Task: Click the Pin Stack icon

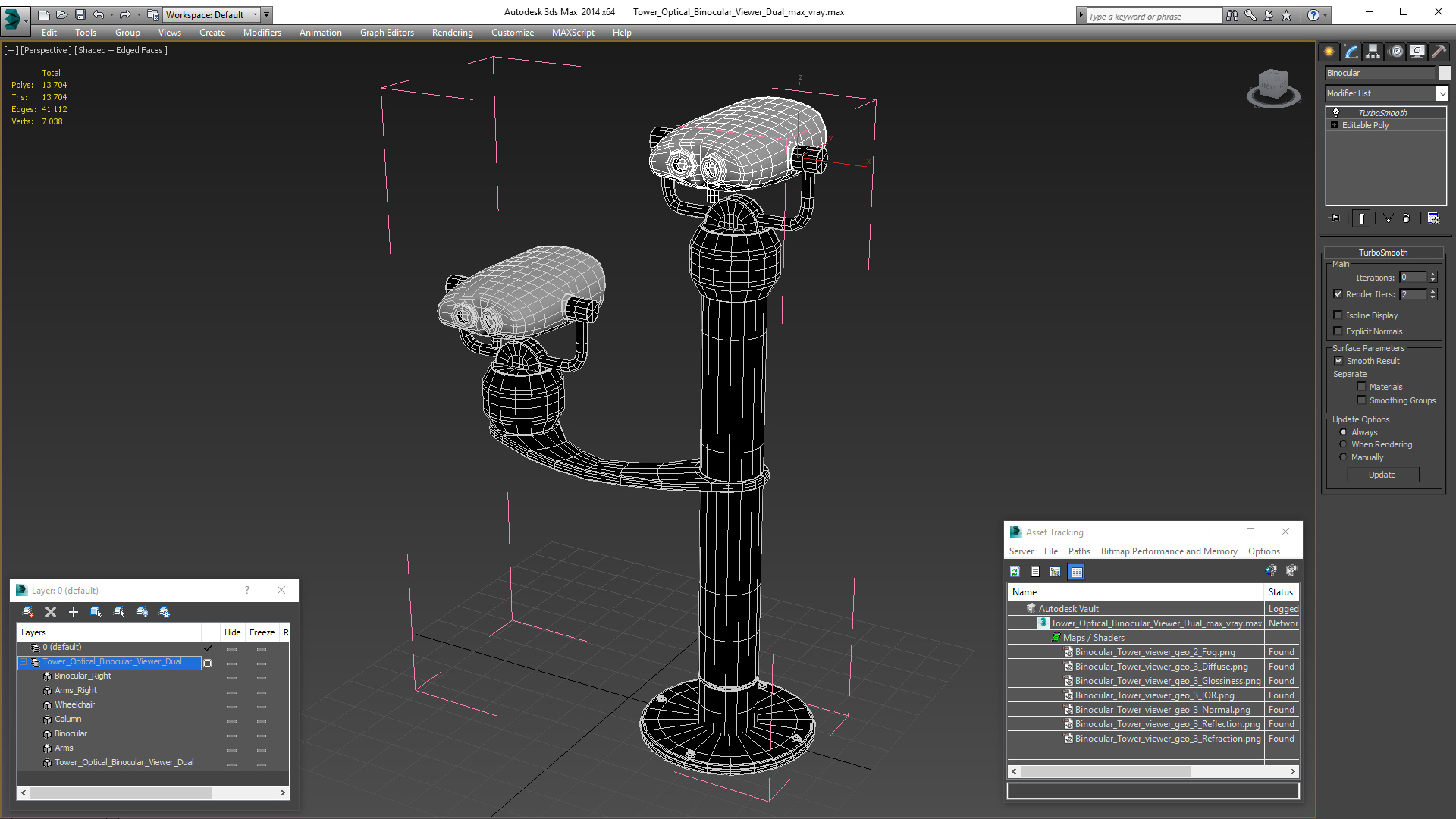Action: [x=1335, y=218]
